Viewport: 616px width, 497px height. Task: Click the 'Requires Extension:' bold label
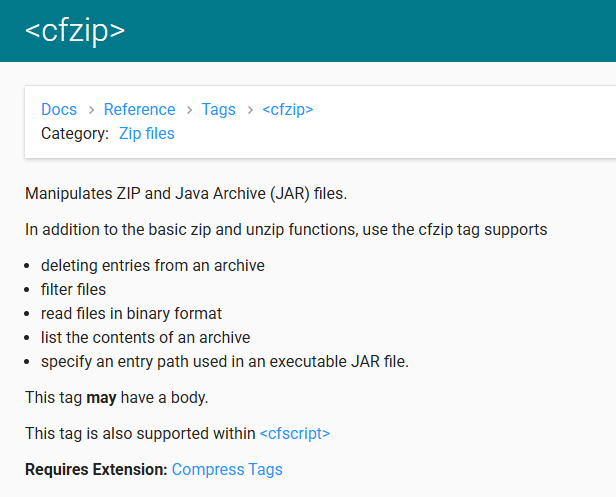pos(96,470)
